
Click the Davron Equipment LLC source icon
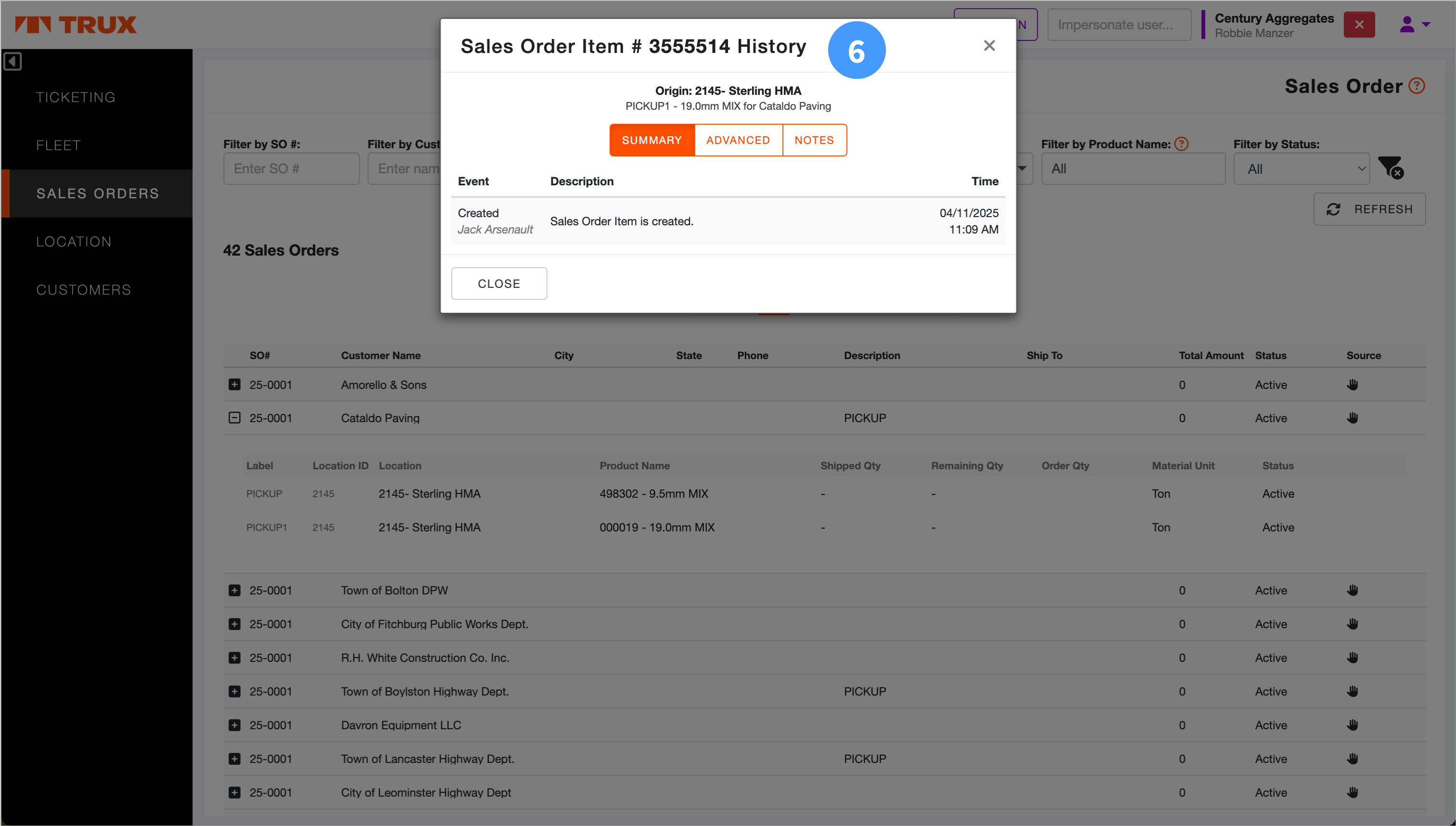[1352, 725]
